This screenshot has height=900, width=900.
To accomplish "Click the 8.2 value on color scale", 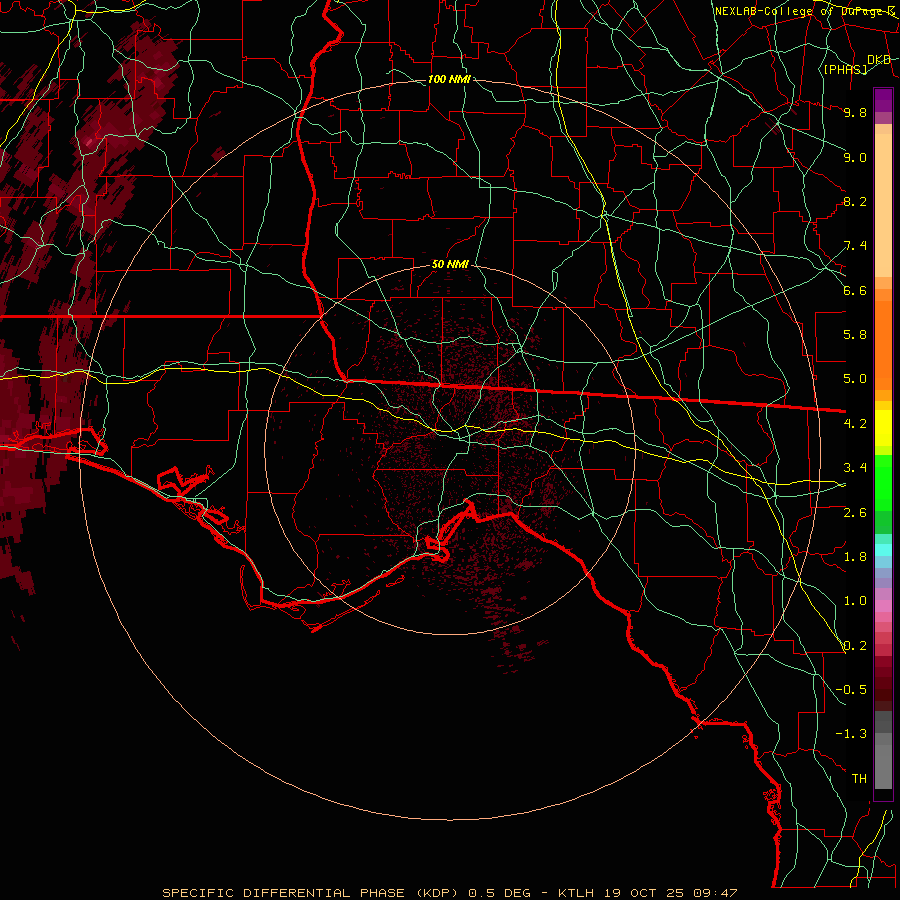I will [x=855, y=201].
